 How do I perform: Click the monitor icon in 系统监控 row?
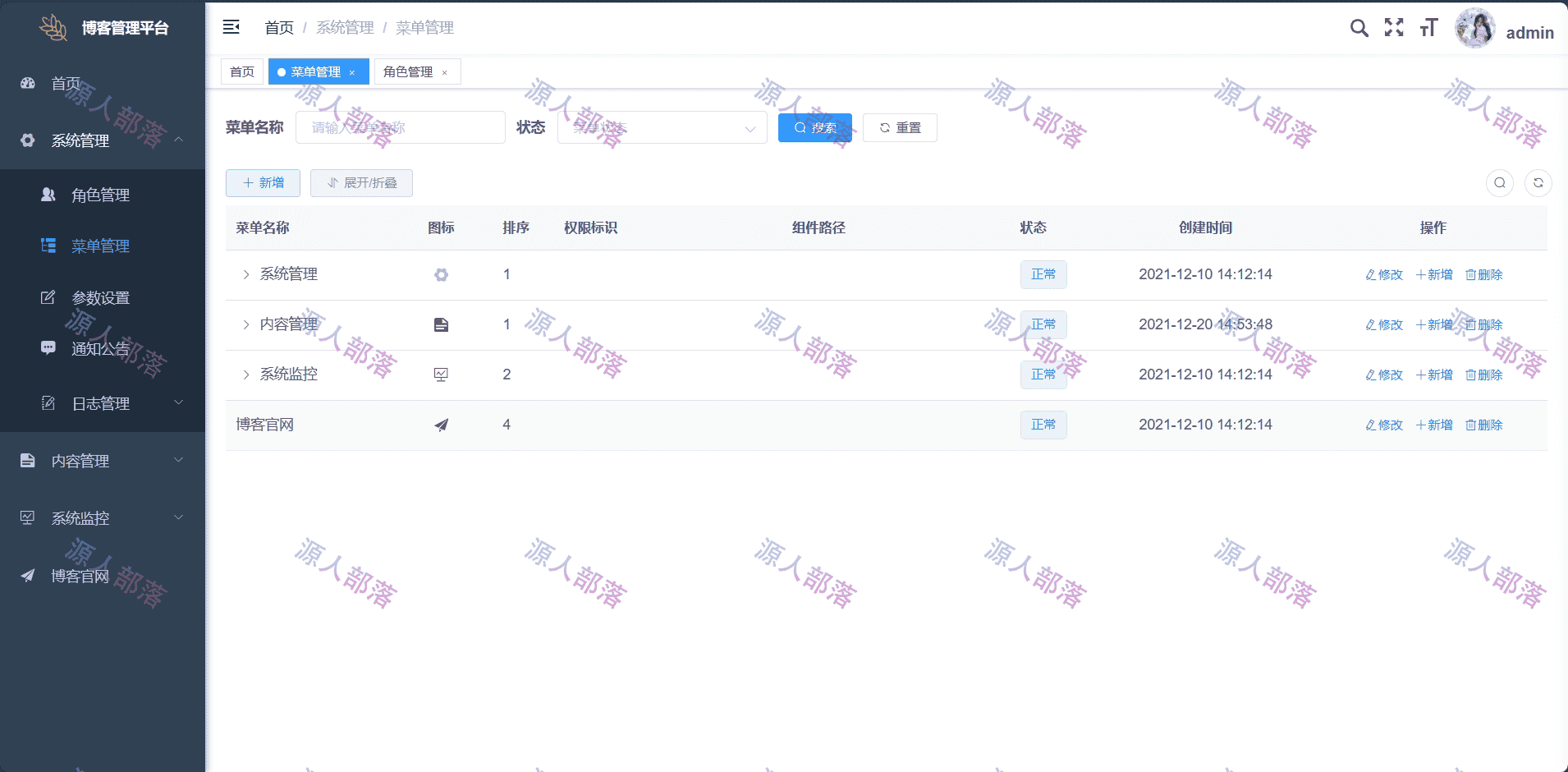[x=441, y=375]
